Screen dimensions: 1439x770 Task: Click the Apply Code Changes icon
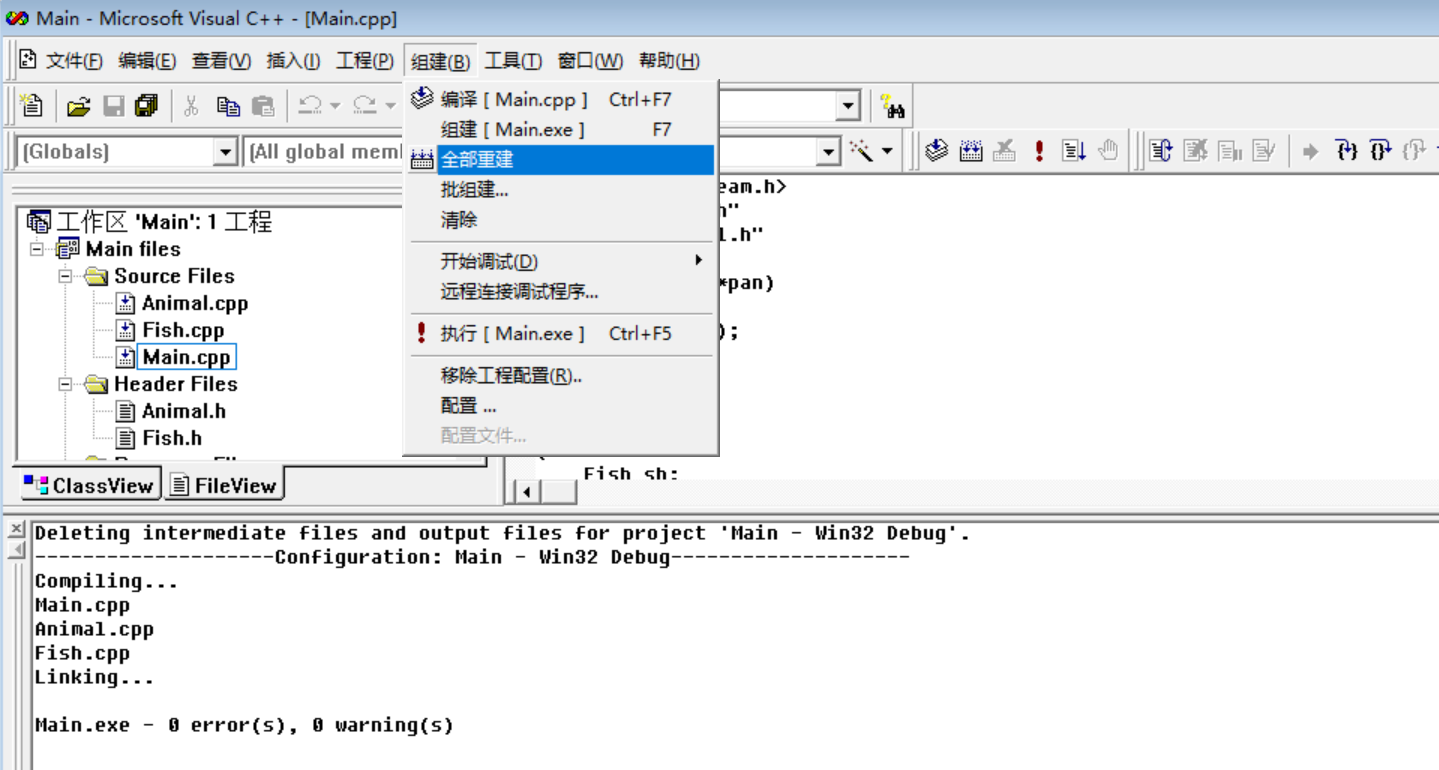coord(1264,151)
